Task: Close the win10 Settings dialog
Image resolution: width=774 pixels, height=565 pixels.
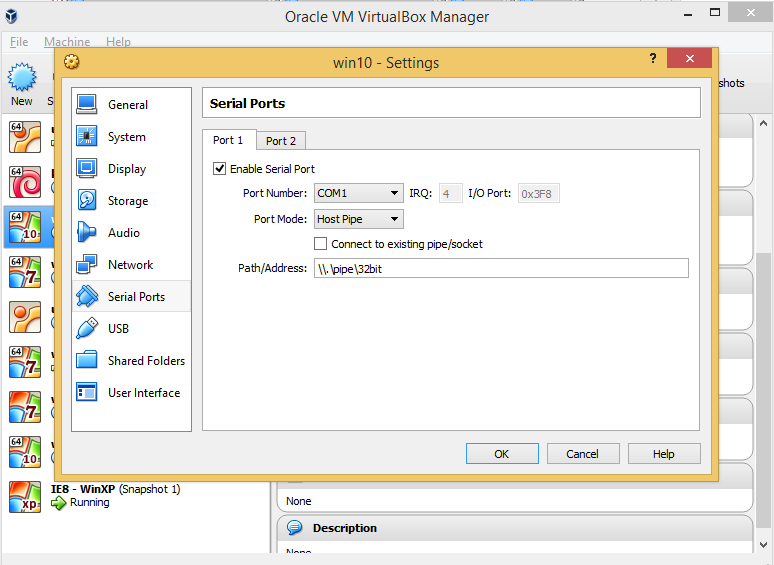Action: point(690,58)
